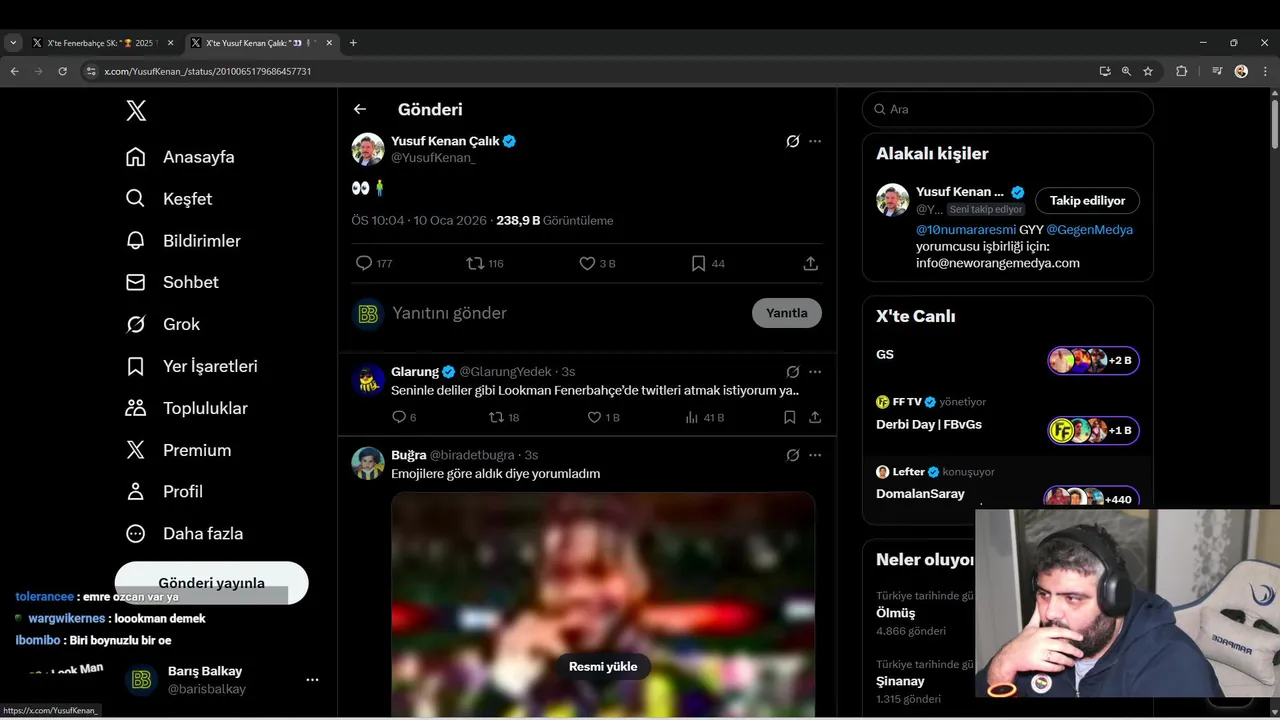Image resolution: width=1280 pixels, height=720 pixels.
Task: Open more options on Glarung's reply
Action: [815, 372]
